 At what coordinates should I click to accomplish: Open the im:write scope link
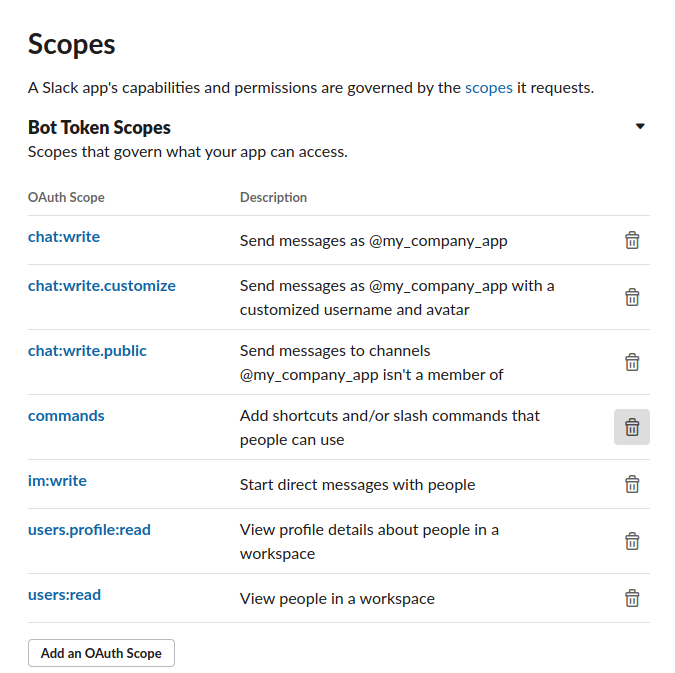coord(57,481)
